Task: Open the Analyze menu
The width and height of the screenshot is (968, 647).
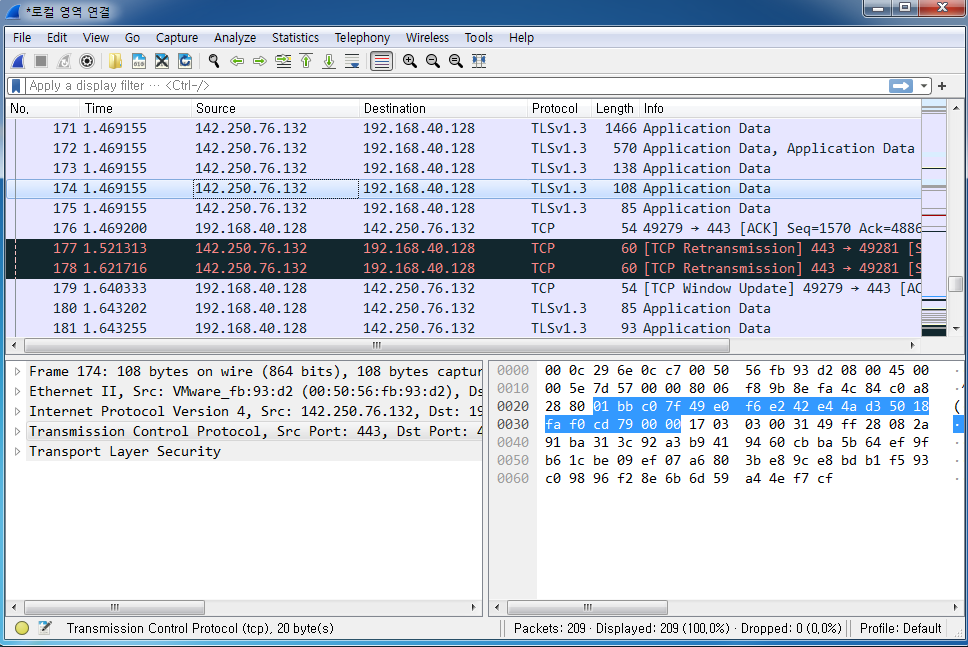Action: click(x=235, y=38)
